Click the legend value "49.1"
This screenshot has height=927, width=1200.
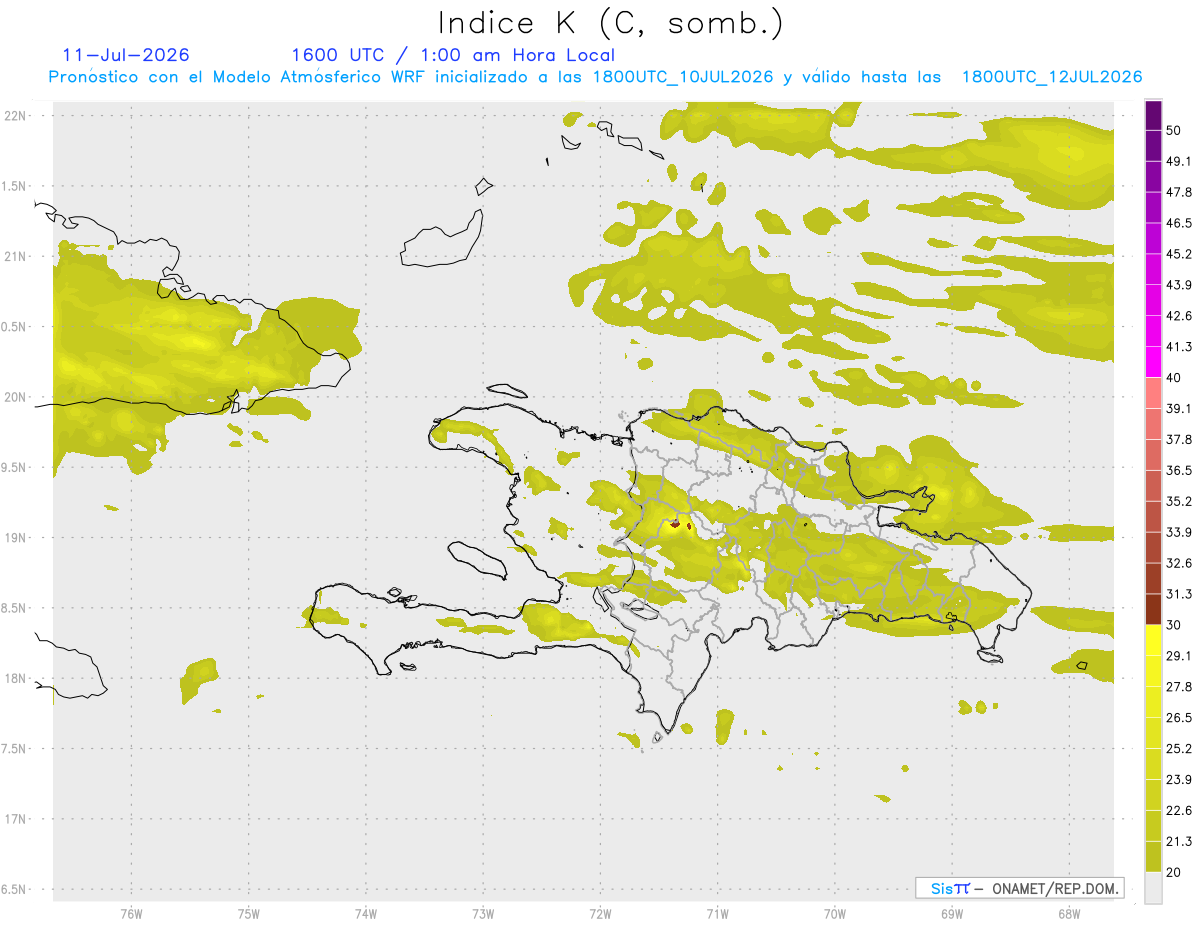(x=1179, y=161)
